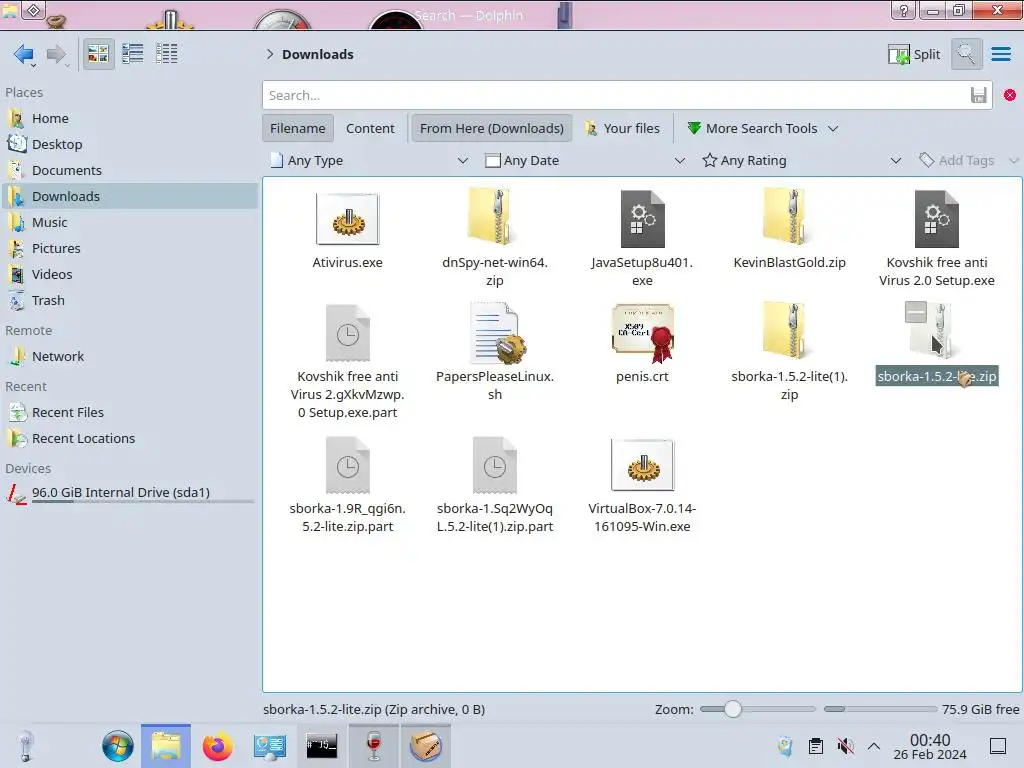Expand the breadcrumb chevron before Downloads

(x=270, y=54)
